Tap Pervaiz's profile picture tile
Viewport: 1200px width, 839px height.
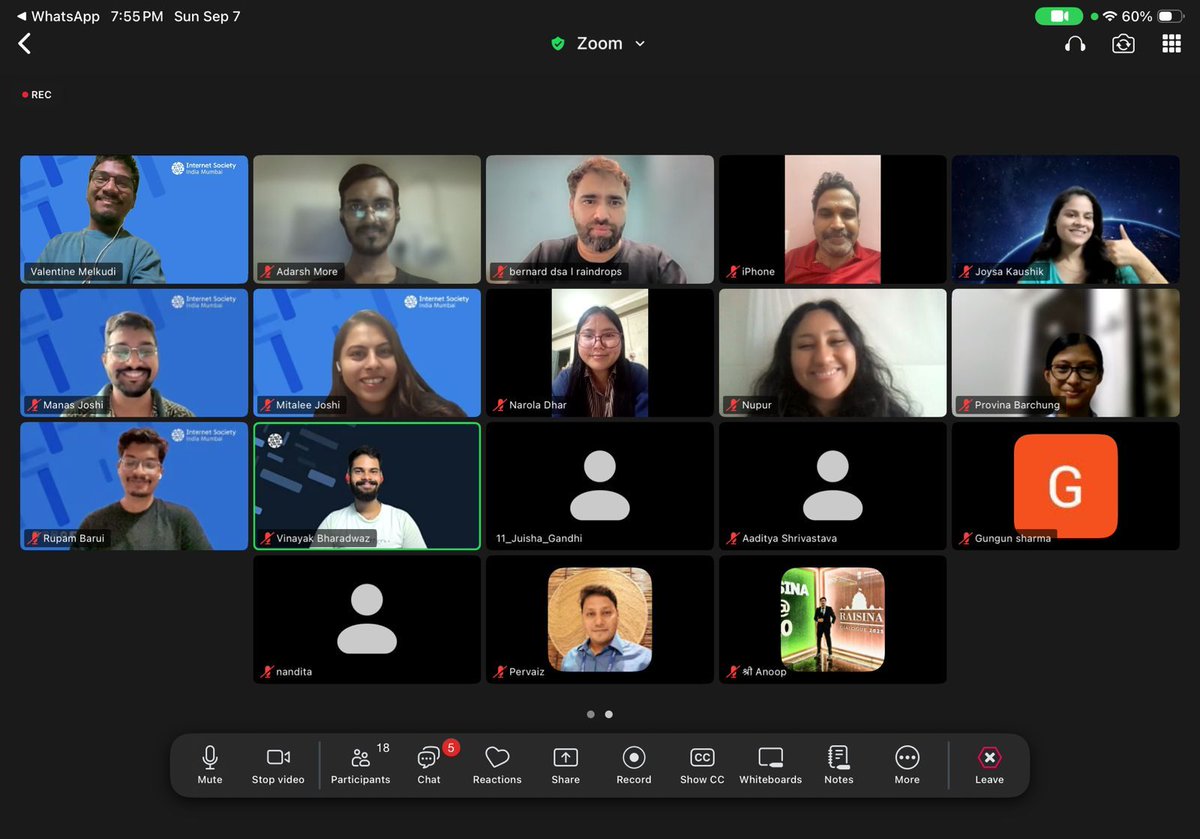[600, 620]
